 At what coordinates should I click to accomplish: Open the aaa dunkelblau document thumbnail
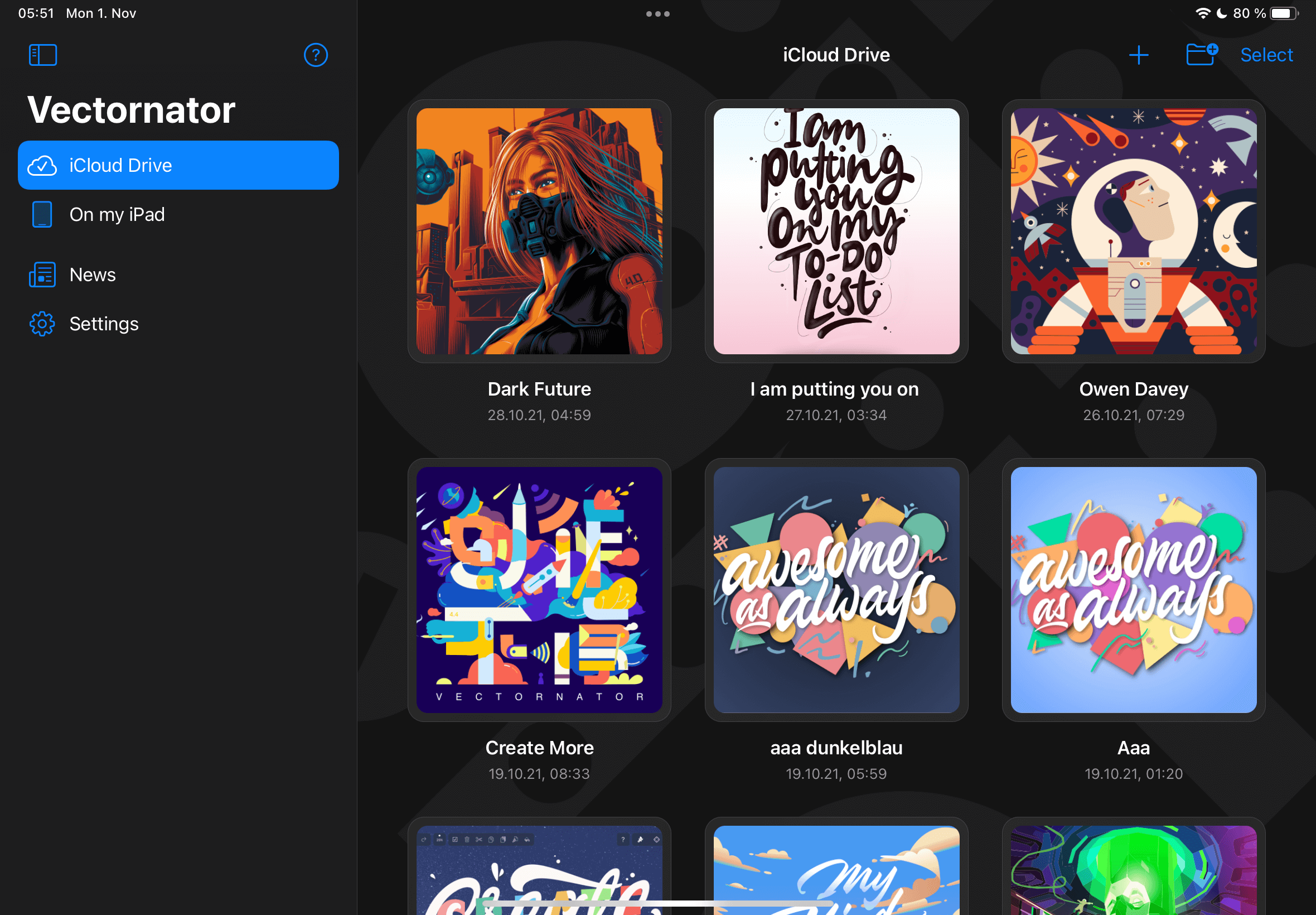click(x=836, y=589)
